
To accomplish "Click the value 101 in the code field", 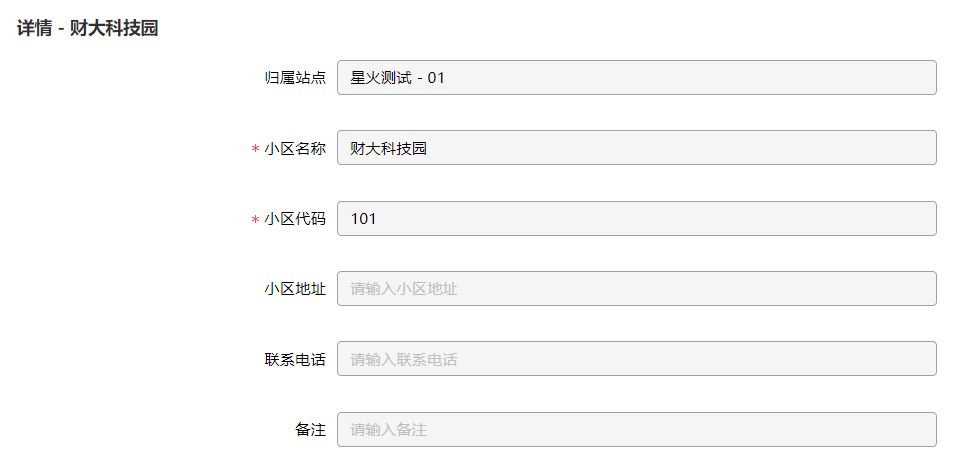I will click(x=363, y=218).
